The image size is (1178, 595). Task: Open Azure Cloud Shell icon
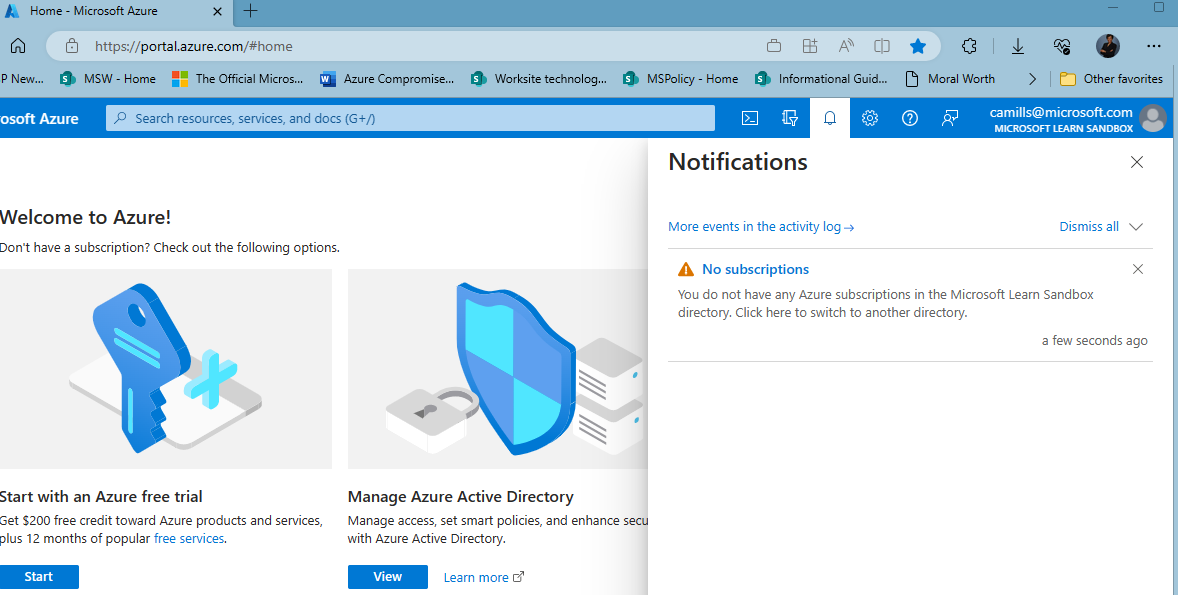click(x=750, y=118)
